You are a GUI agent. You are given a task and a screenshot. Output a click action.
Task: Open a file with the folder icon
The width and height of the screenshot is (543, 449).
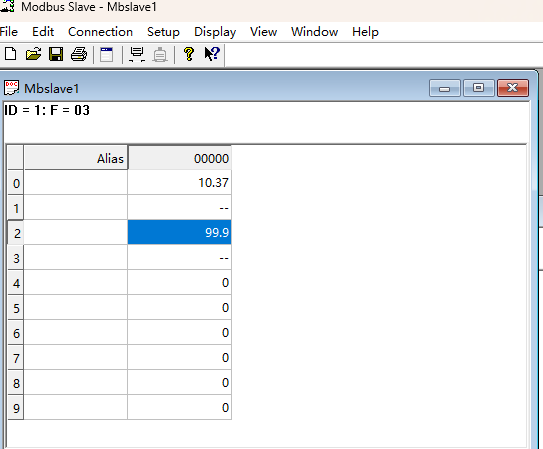pyautogui.click(x=33, y=54)
